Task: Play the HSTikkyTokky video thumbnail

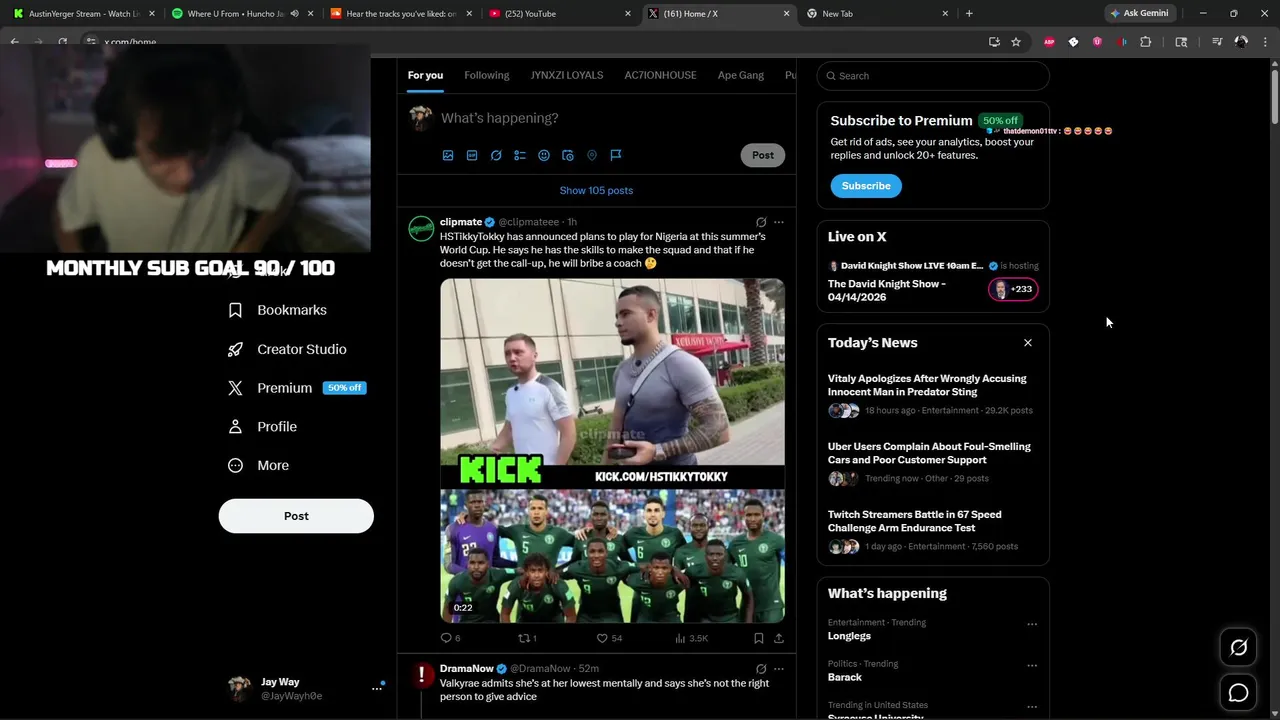Action: pyautogui.click(x=612, y=451)
